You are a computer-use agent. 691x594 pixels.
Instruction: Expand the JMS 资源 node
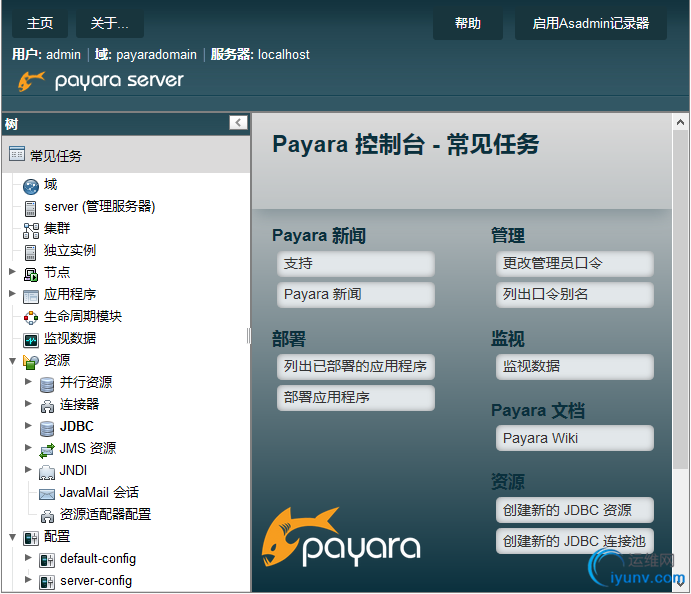(x=28, y=447)
